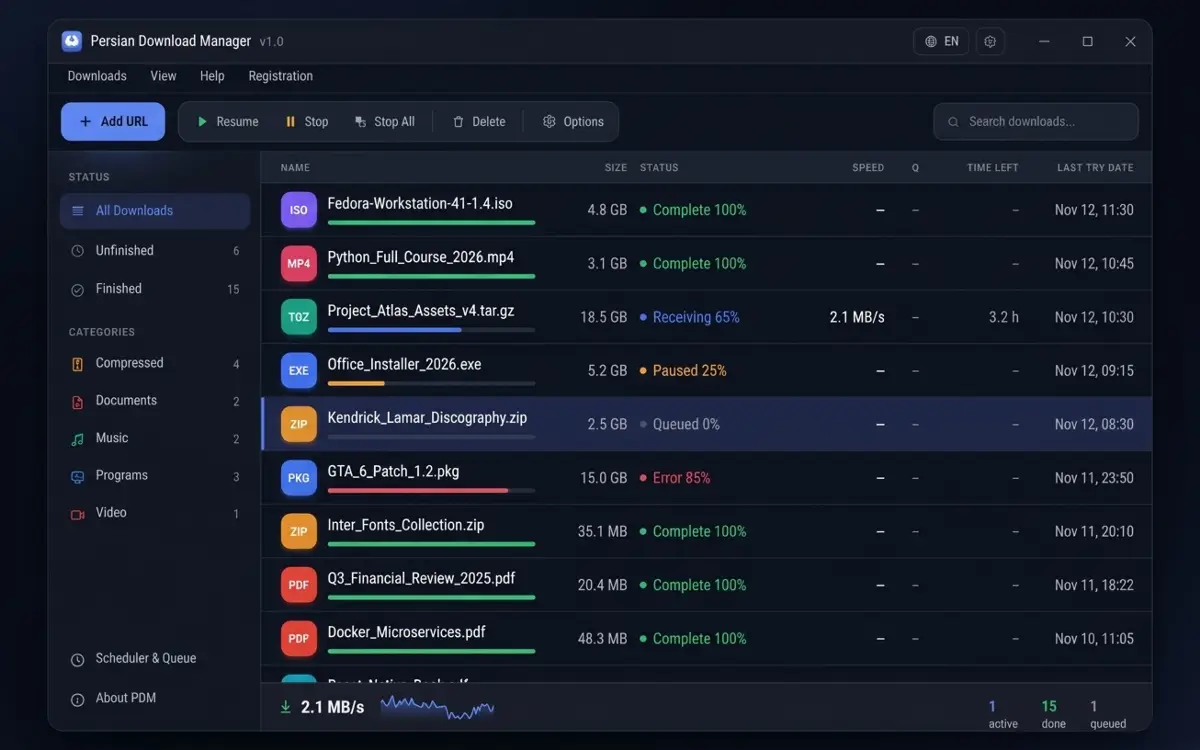Viewport: 1200px width, 750px height.
Task: Click Stop All in the toolbar
Action: coord(385,122)
